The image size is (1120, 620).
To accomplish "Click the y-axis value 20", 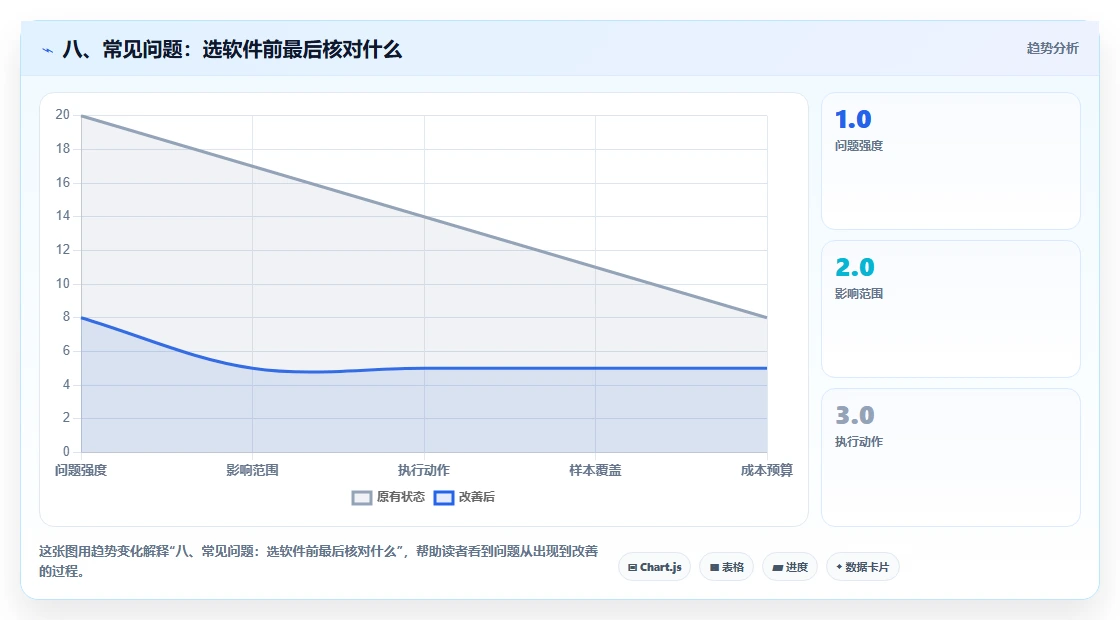I will point(63,115).
